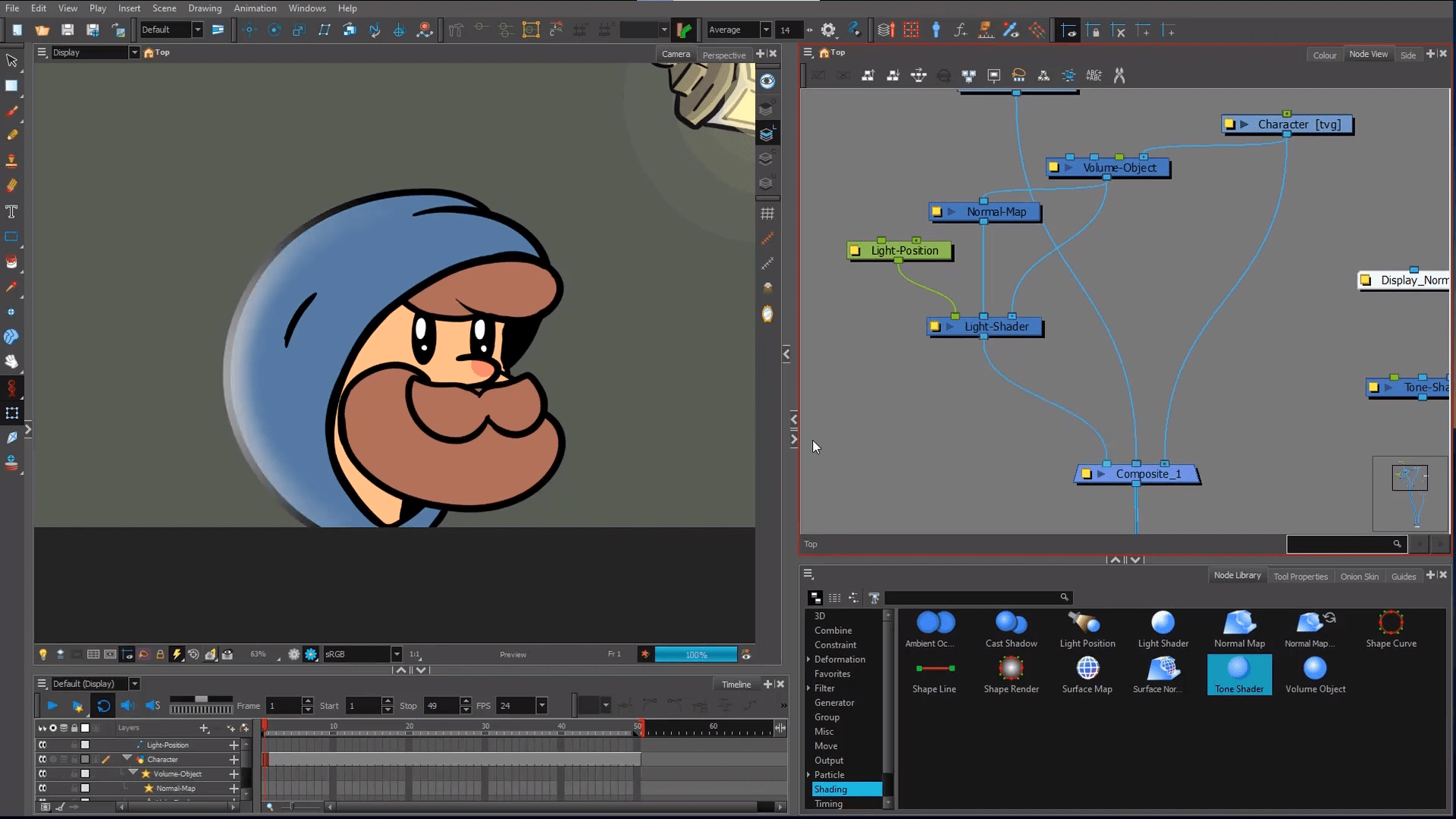Select the Cast Shadow node icon
Image resolution: width=1456 pixels, height=819 pixels.
click(1011, 623)
